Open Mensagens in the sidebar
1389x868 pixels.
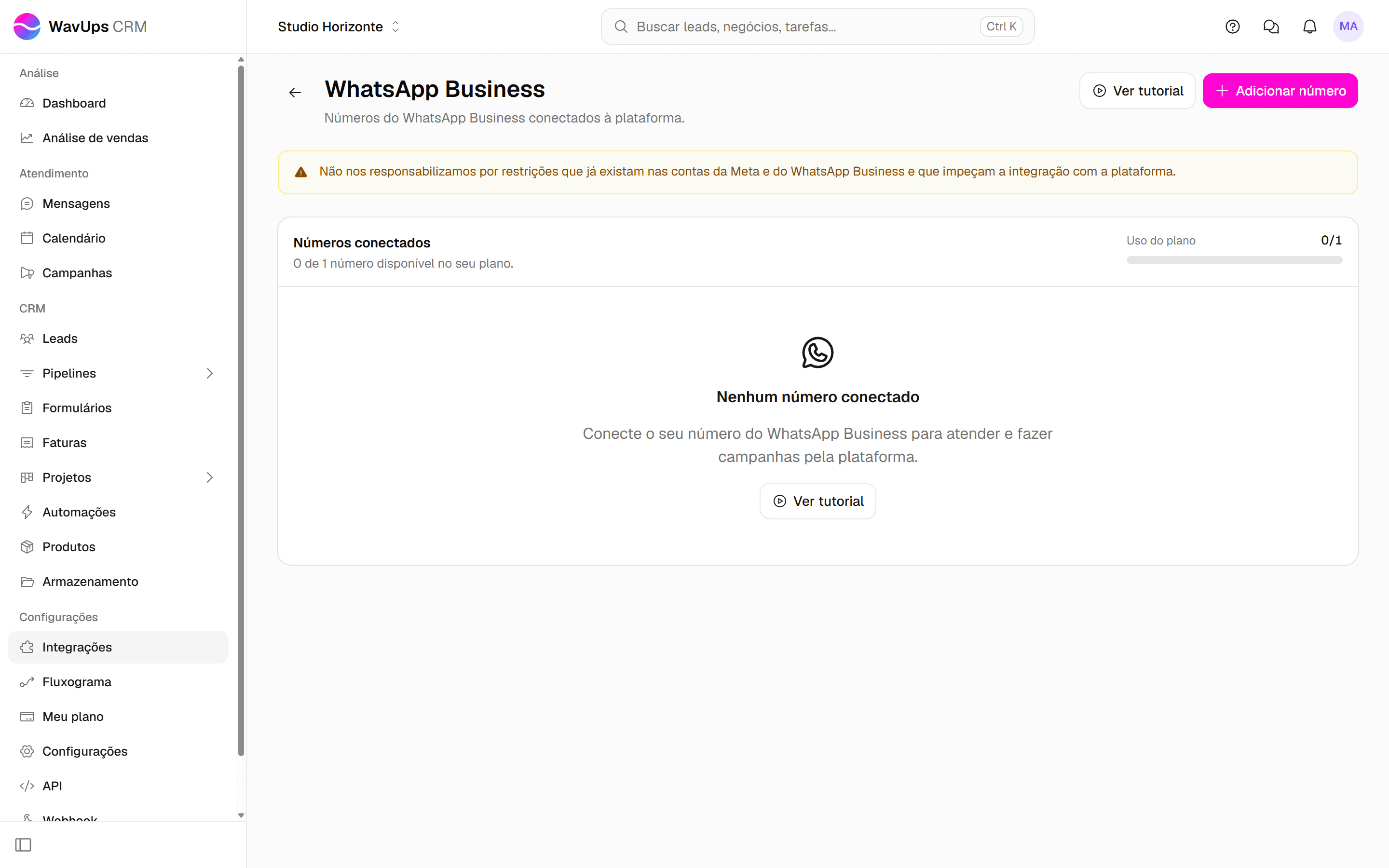pos(118,204)
